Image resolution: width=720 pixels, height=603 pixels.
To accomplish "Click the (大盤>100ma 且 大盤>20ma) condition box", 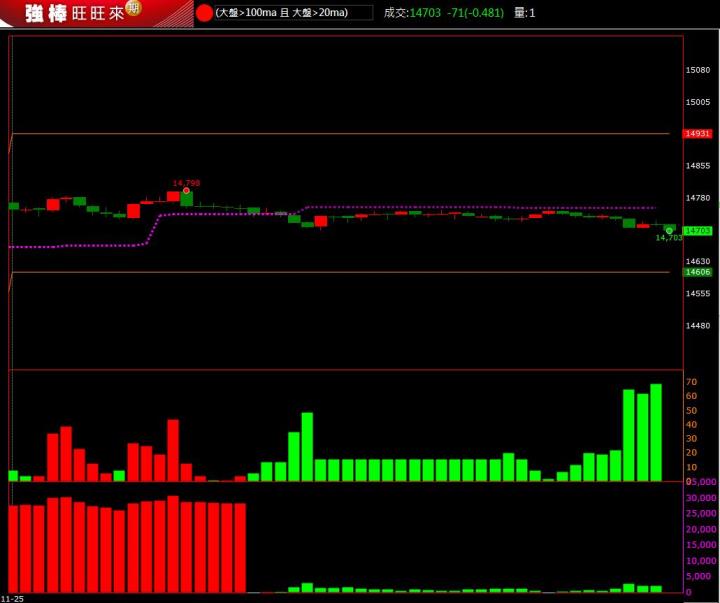I will click(293, 13).
